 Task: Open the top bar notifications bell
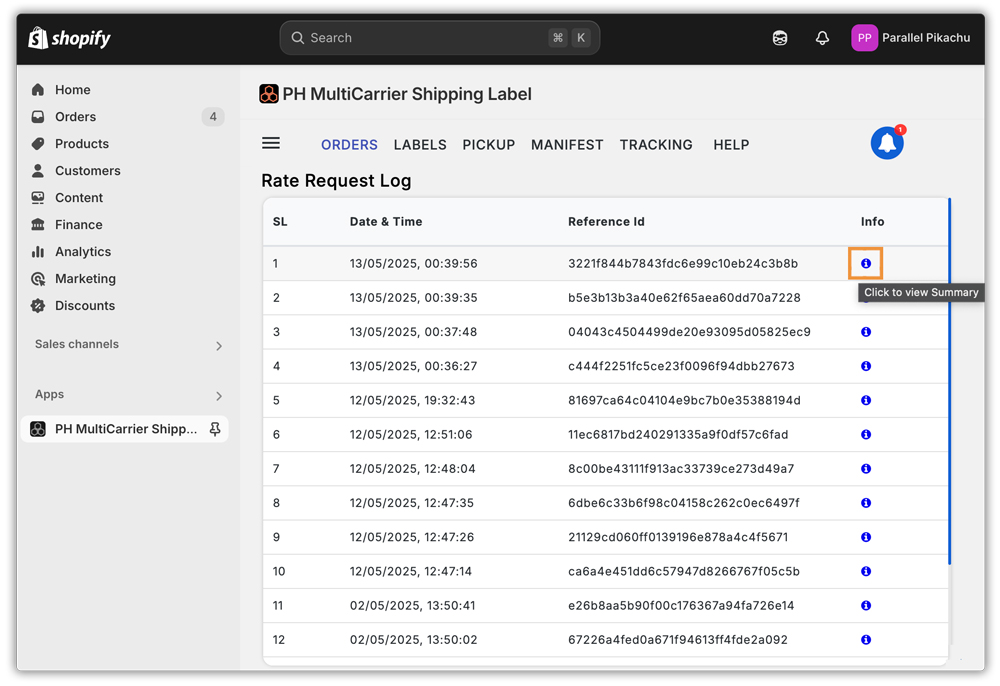pos(822,38)
